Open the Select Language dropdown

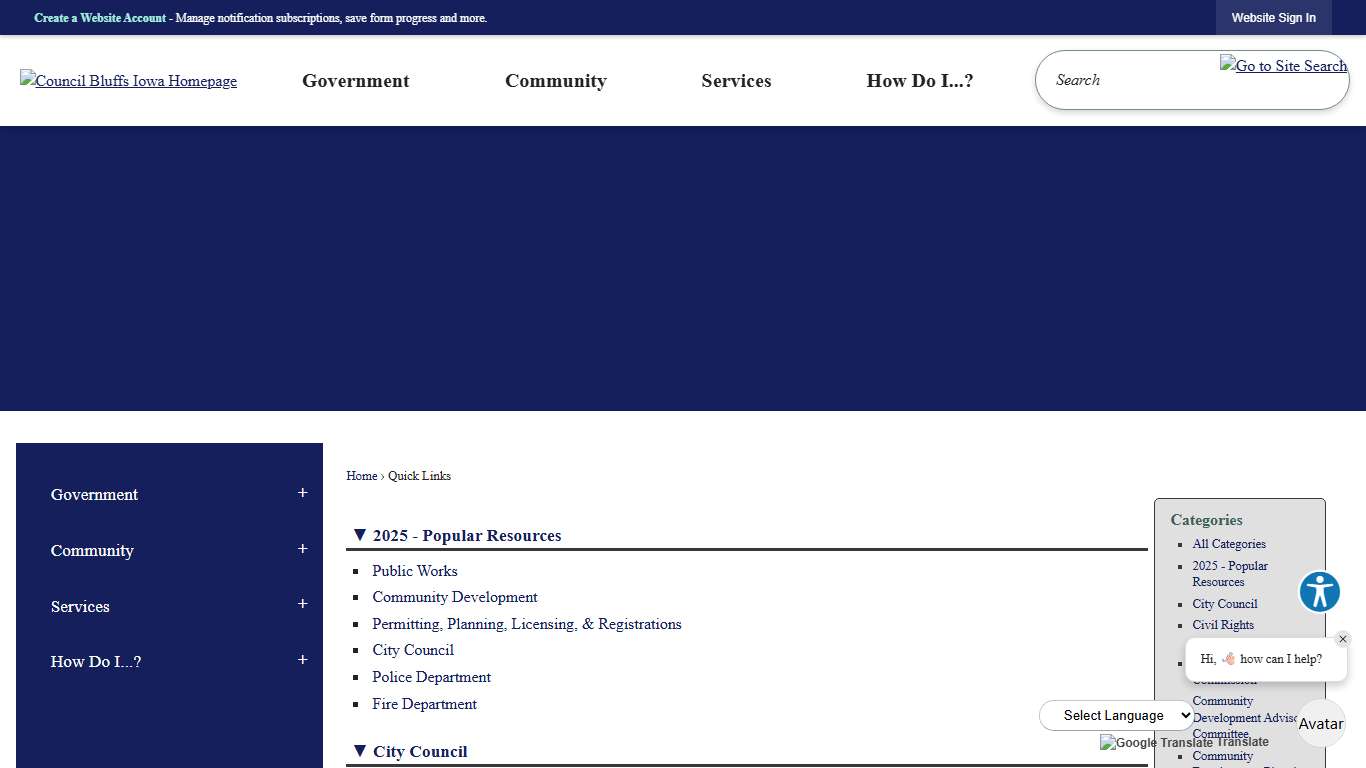point(1116,715)
